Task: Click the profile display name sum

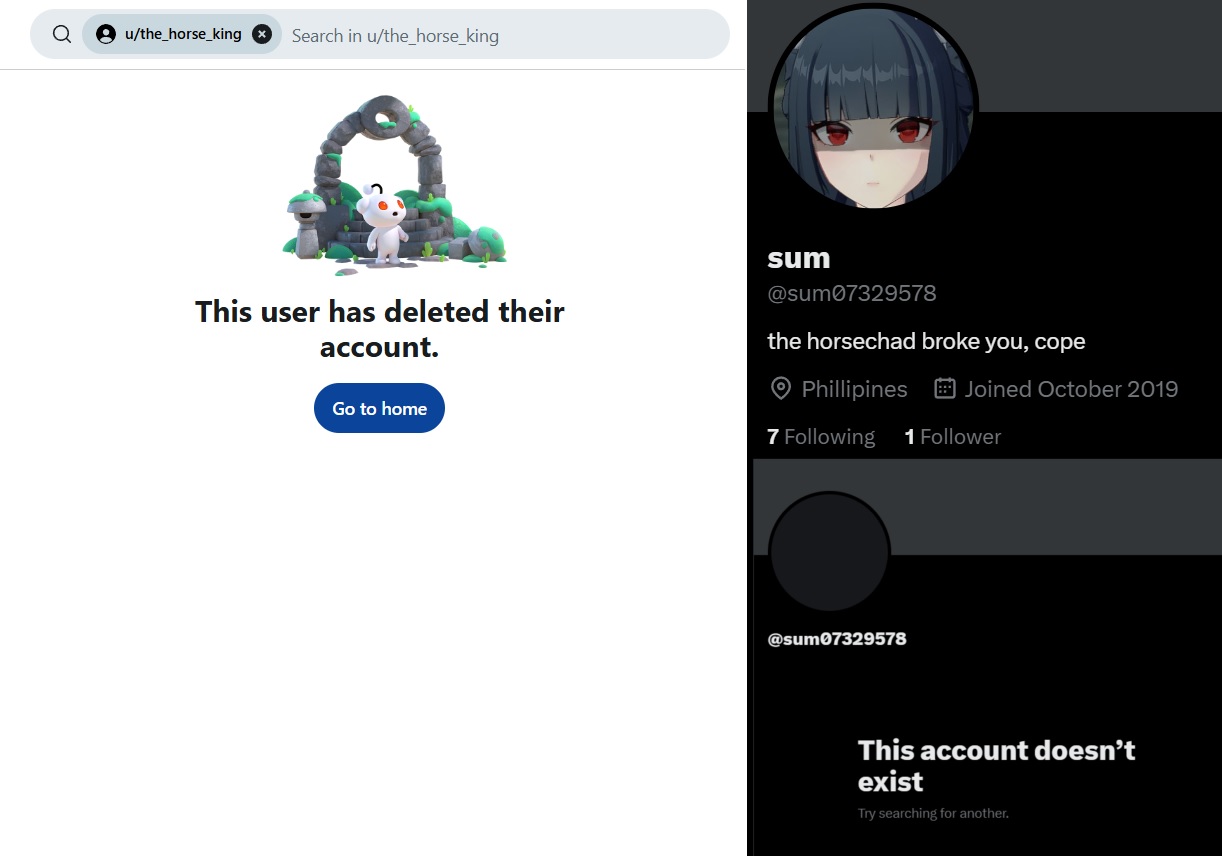Action: pyautogui.click(x=799, y=258)
